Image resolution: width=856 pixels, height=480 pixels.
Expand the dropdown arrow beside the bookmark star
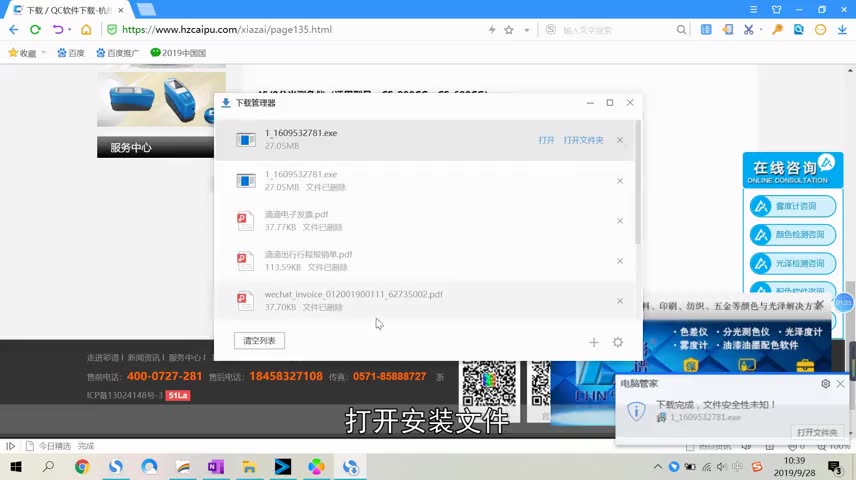527,30
